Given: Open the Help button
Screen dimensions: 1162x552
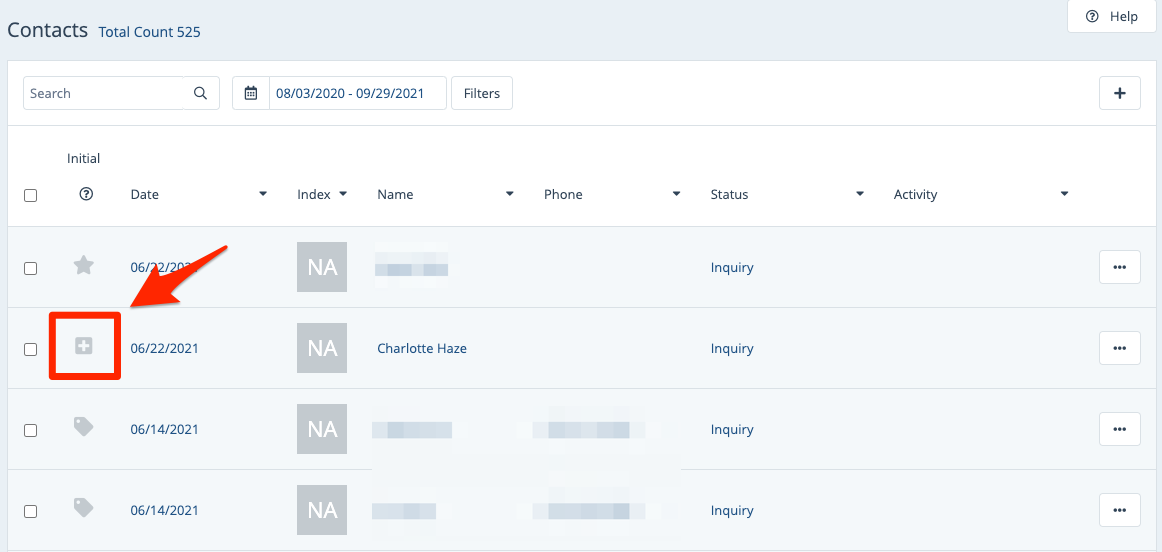Looking at the screenshot, I should tap(1112, 16).
